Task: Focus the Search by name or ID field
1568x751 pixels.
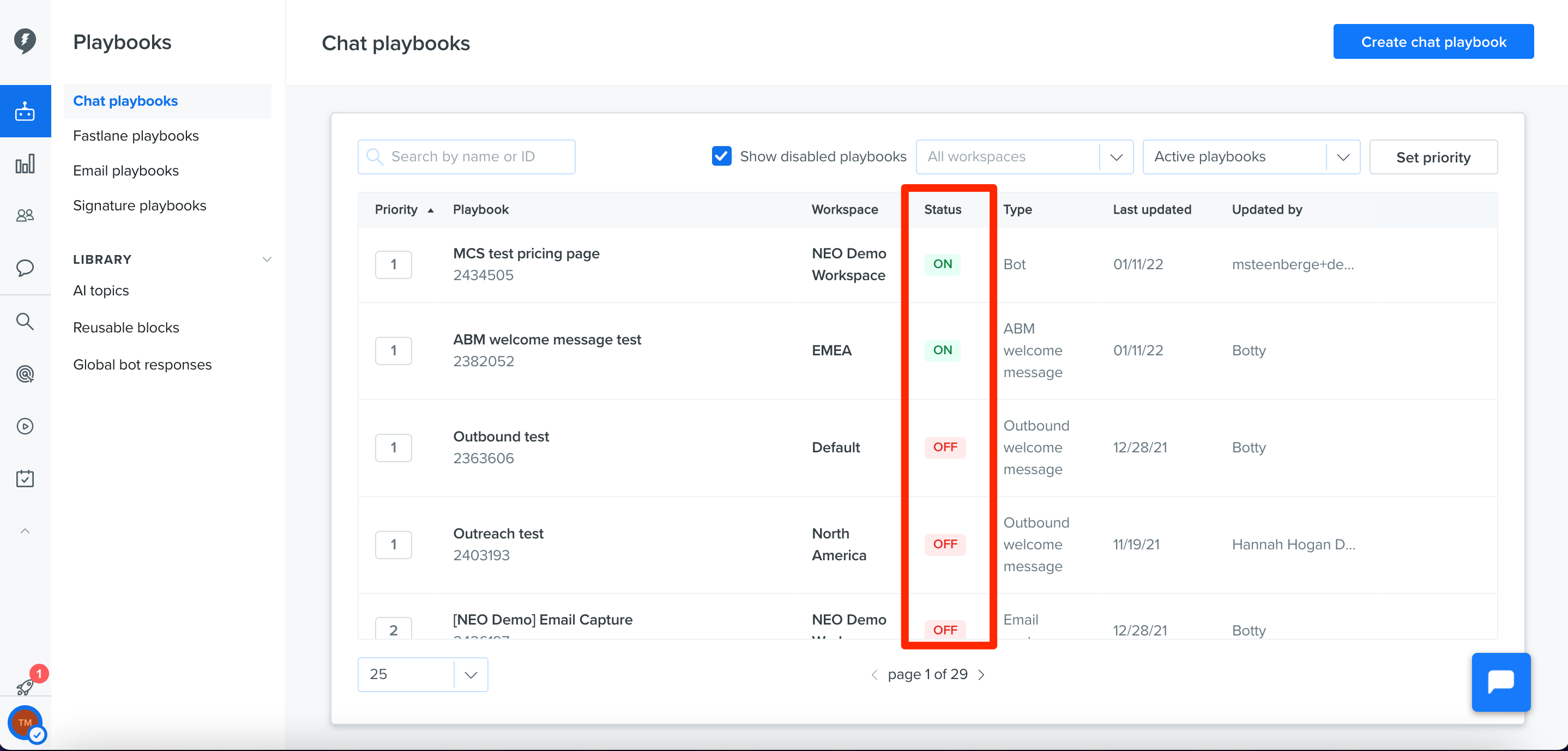Action: [x=466, y=157]
